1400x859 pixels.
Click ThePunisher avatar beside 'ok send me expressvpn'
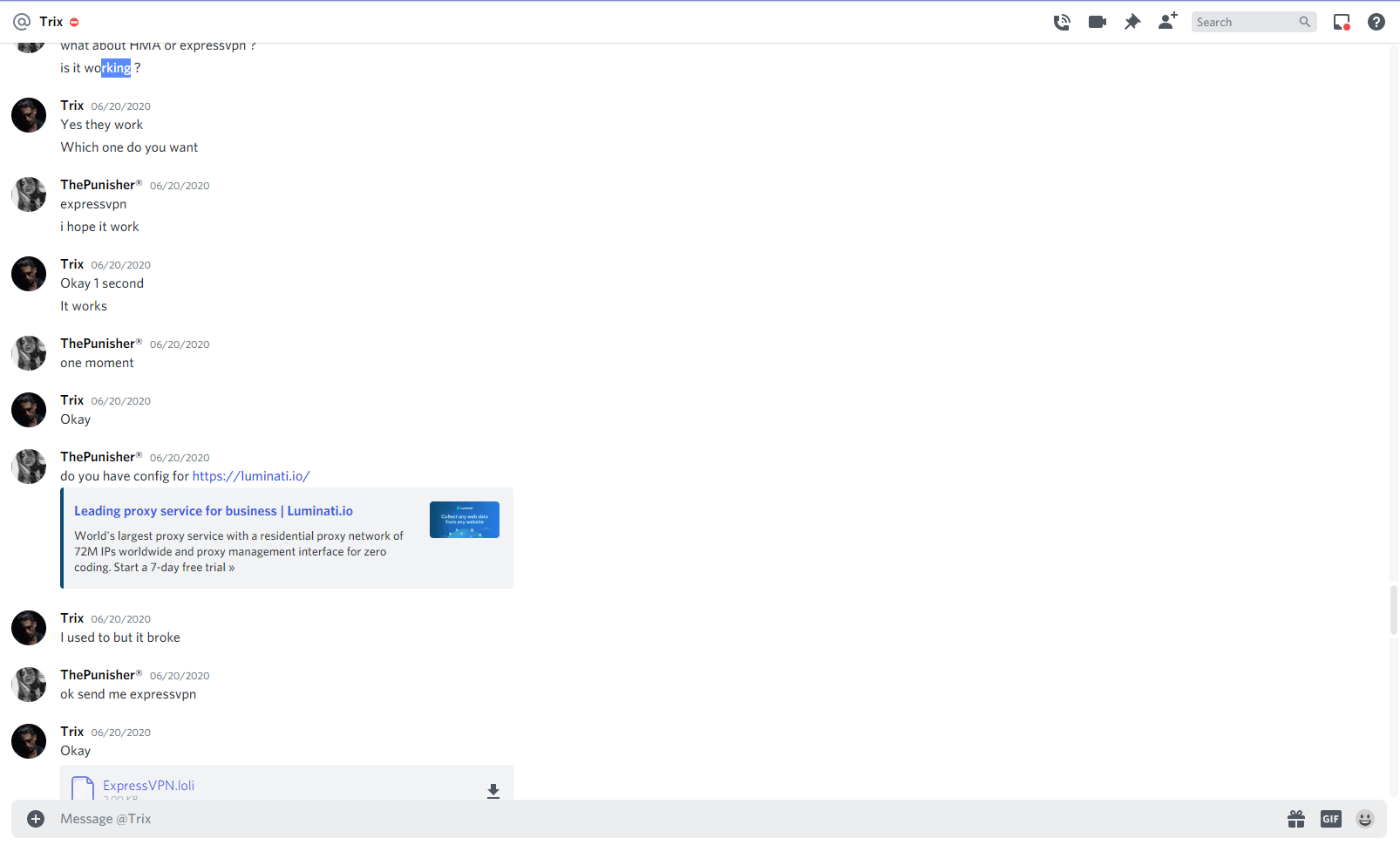point(29,685)
